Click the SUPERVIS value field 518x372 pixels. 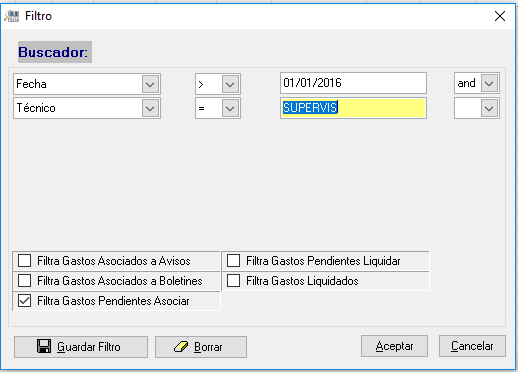pos(353,108)
